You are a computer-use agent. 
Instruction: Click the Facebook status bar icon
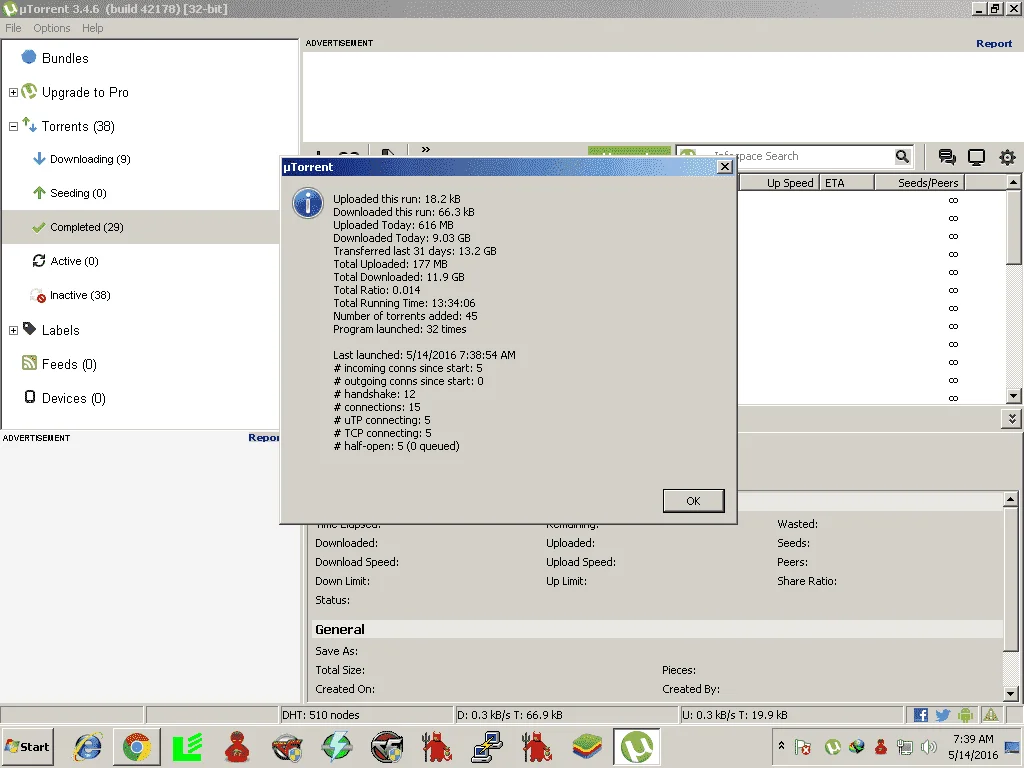pyautogui.click(x=921, y=715)
